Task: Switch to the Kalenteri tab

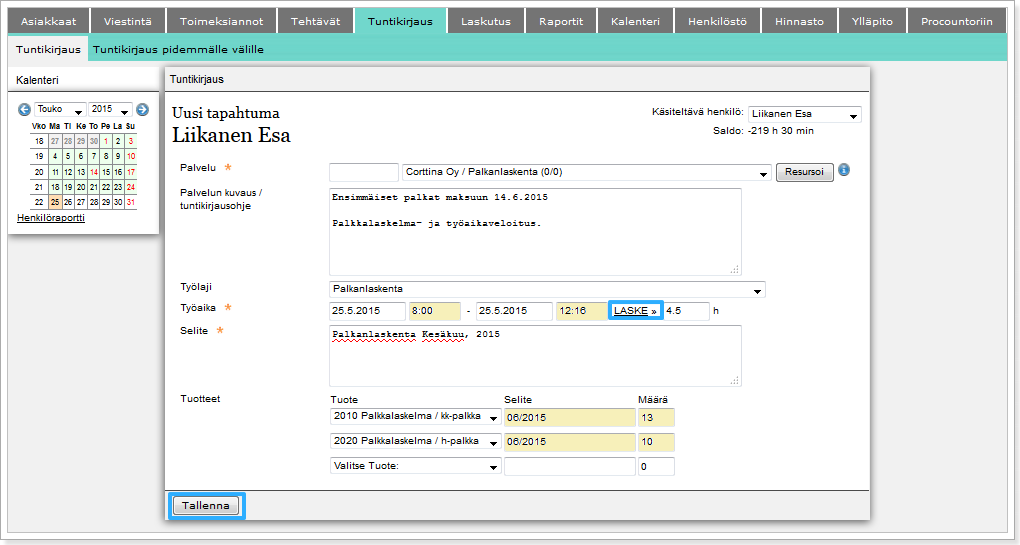Action: pyautogui.click(x=635, y=21)
